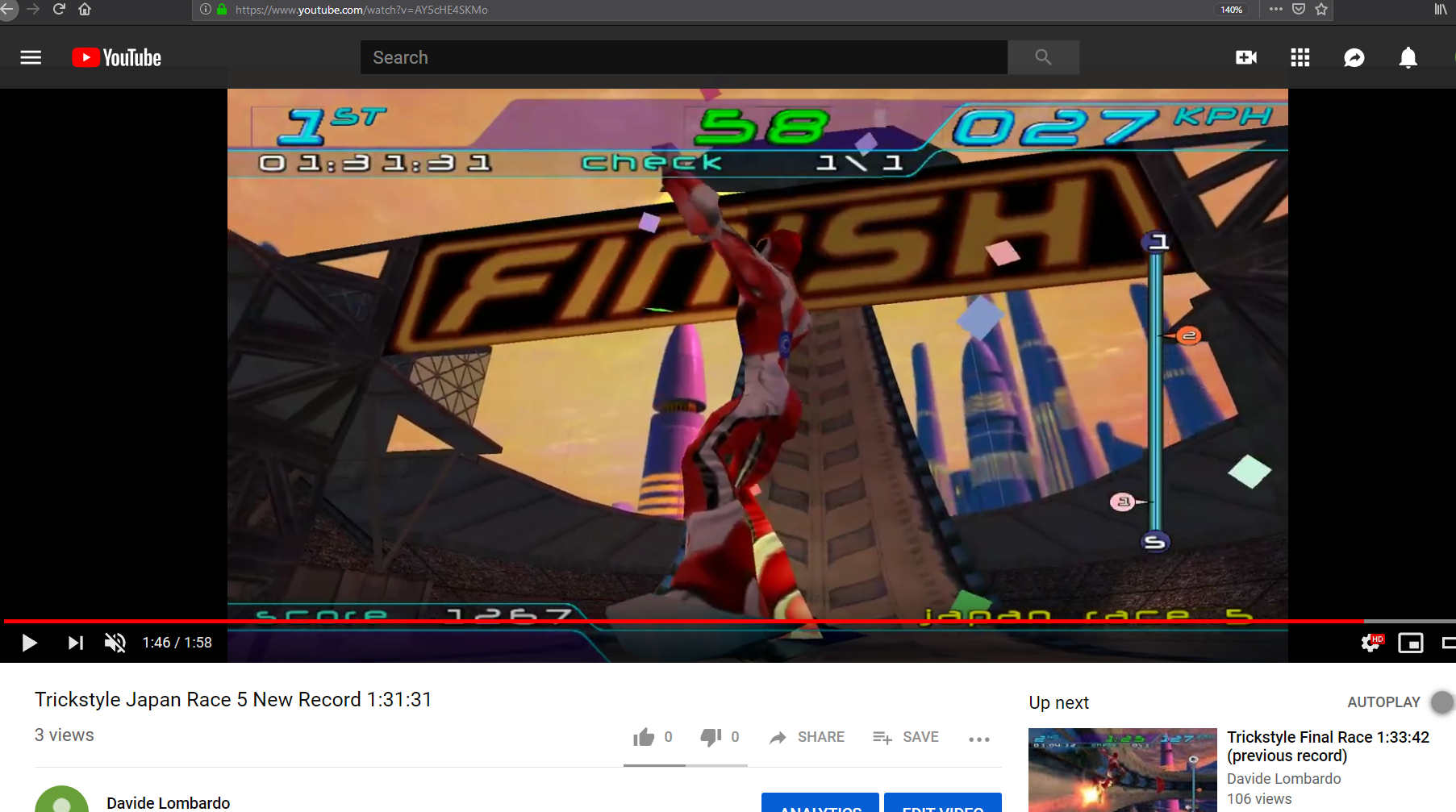Click in the YouTube Search field
The height and width of the screenshot is (812, 1456).
click(x=683, y=57)
